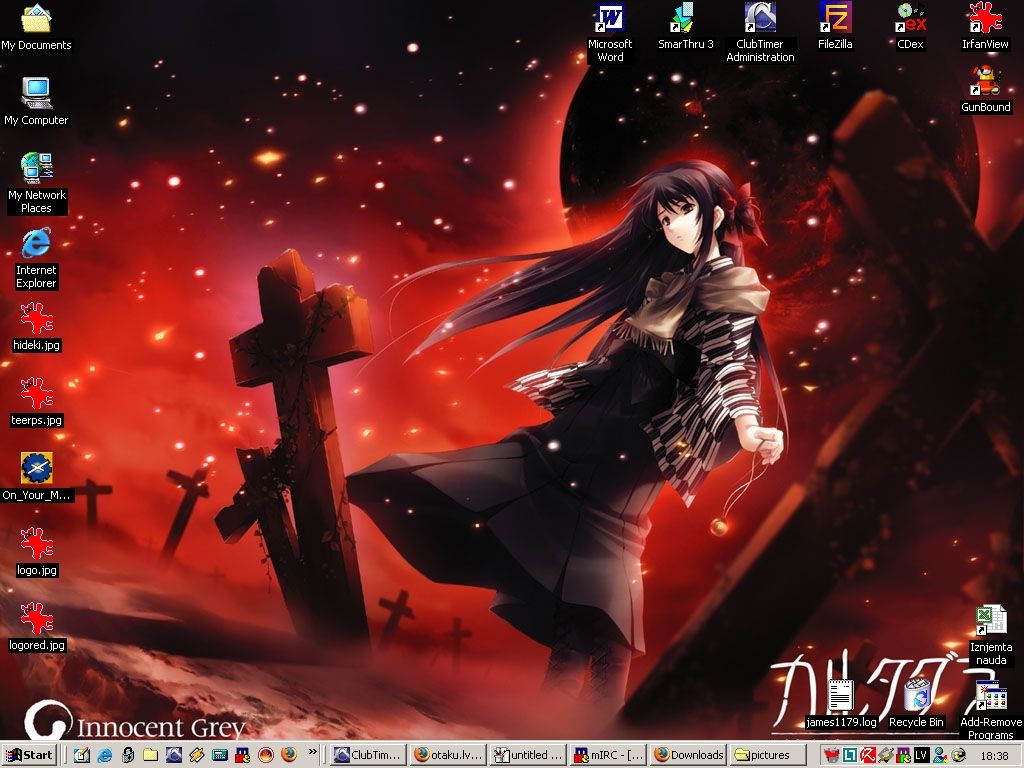The image size is (1024, 768).
Task: Select the Internet Explorer desktop shortcut
Action: (36, 259)
